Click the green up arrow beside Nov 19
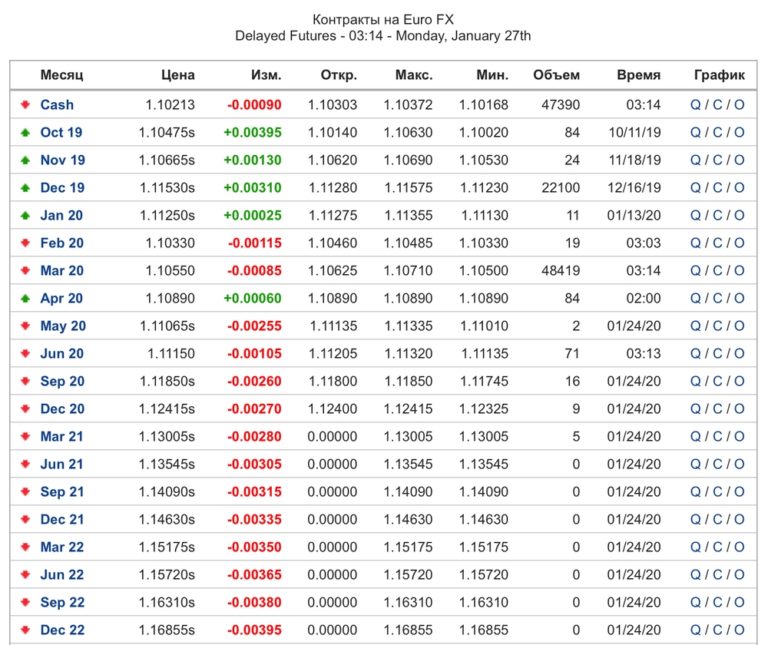The image size is (768, 645). [25, 160]
